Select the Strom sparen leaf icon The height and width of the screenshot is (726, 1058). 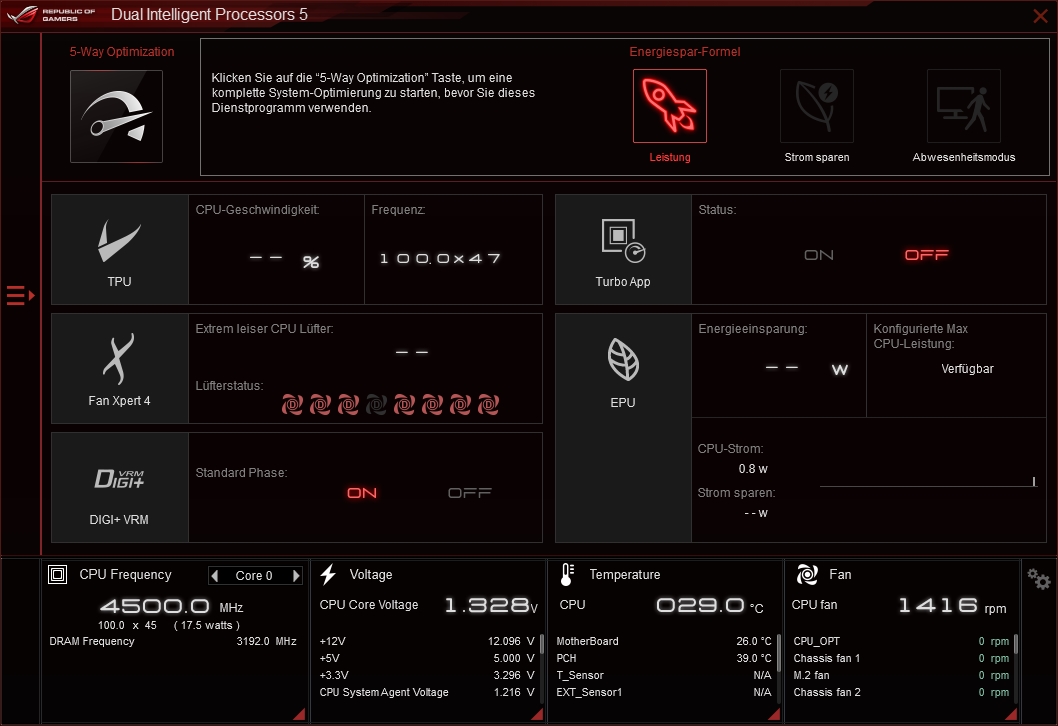tap(816, 106)
